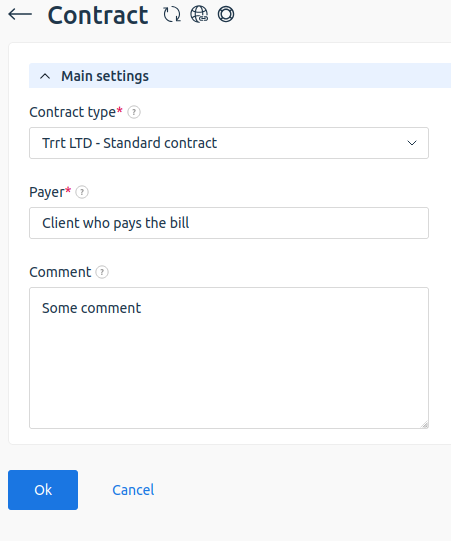Click the Contract page heading
451x541 pixels.
tap(98, 15)
